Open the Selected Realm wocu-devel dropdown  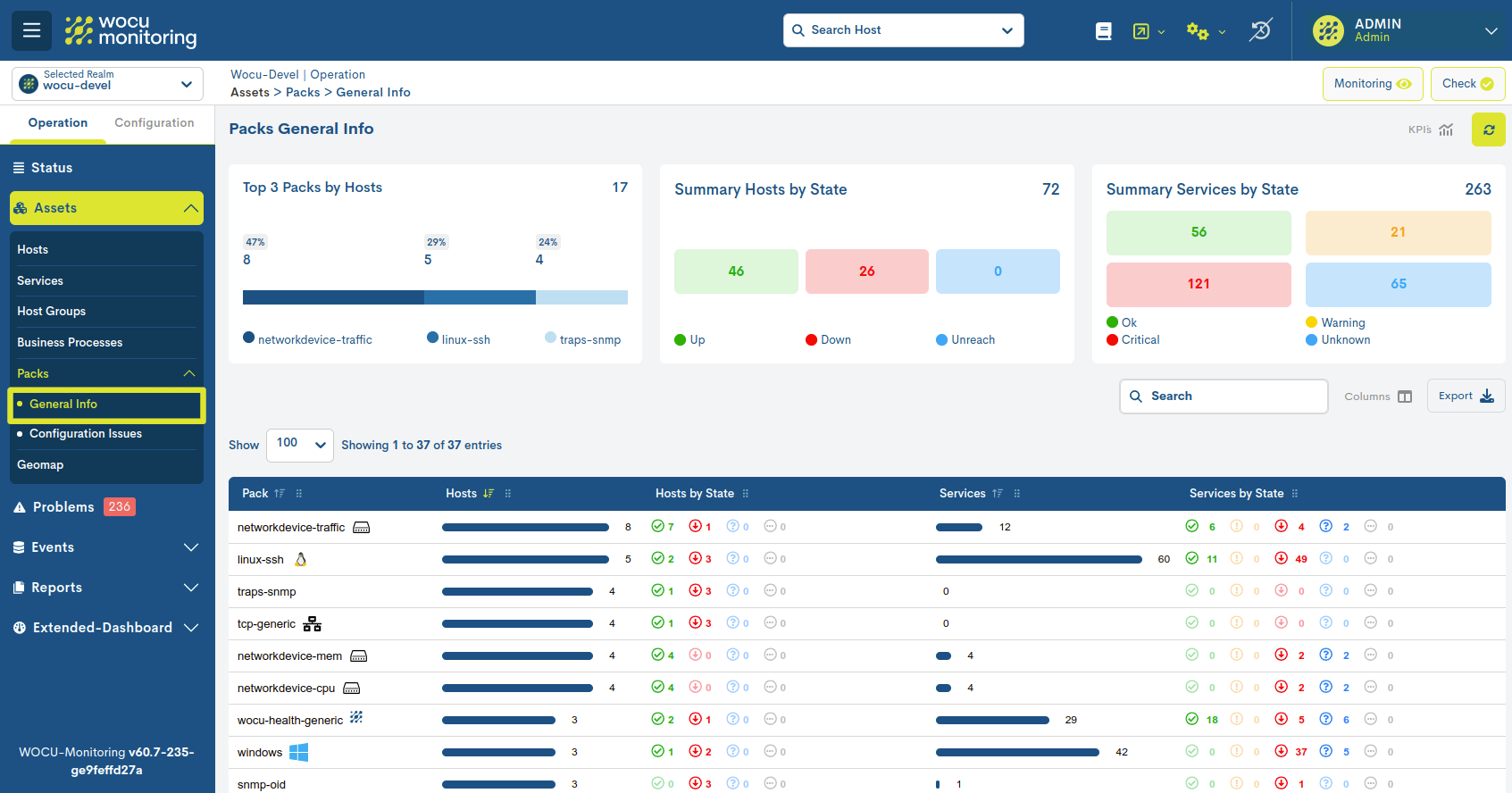(107, 84)
